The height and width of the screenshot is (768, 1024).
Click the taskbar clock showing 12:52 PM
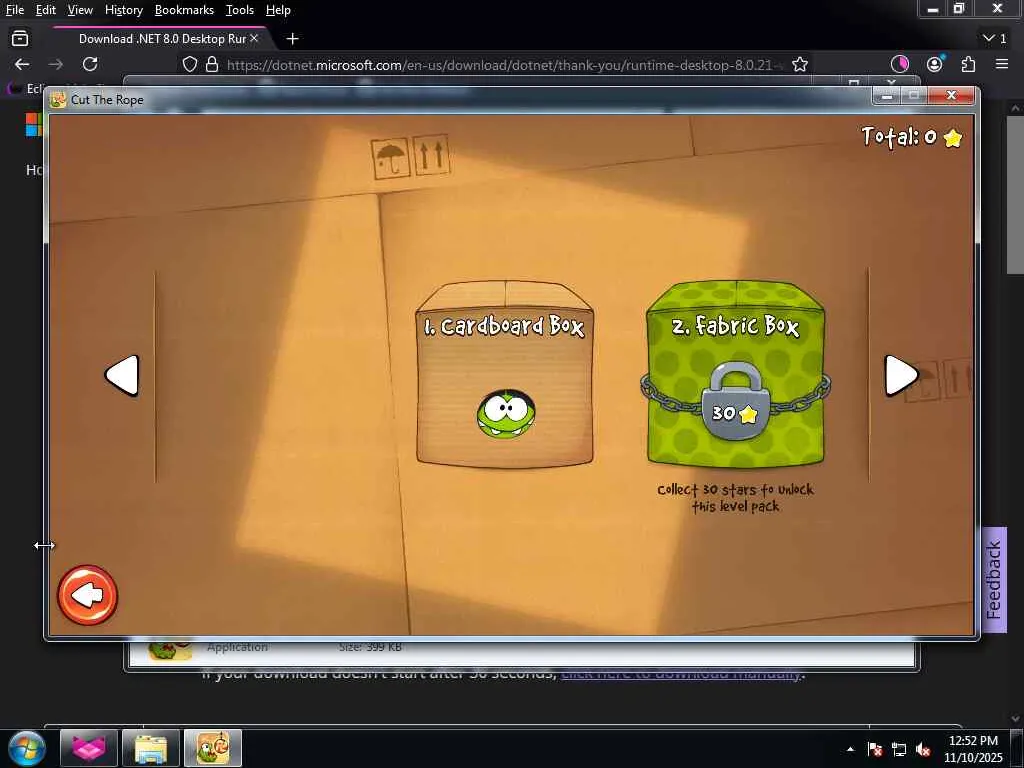click(x=973, y=748)
